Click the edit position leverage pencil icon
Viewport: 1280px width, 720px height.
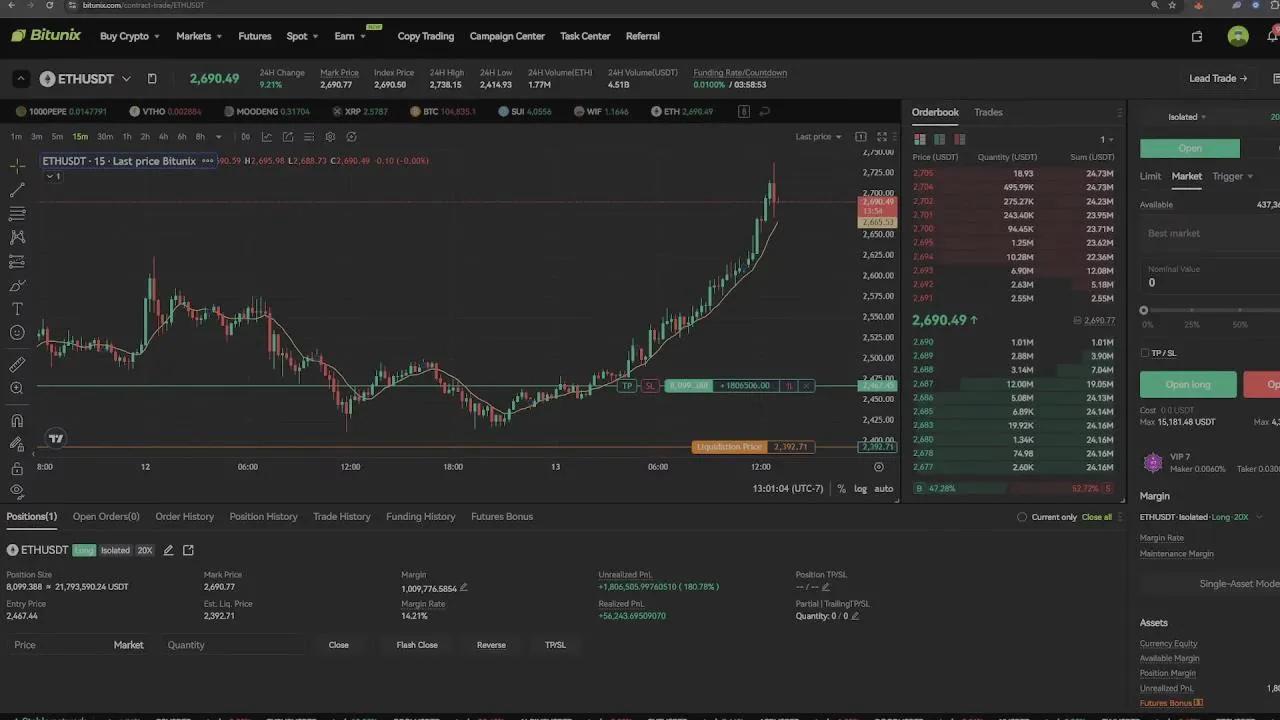coord(168,550)
